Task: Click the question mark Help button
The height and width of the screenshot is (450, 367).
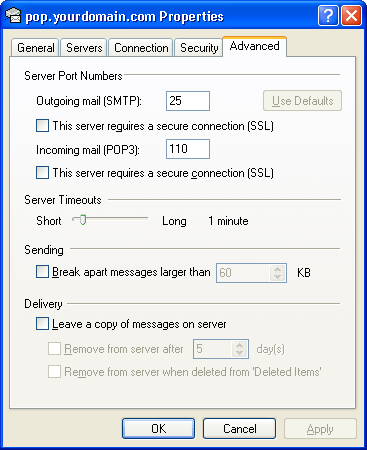Action: [x=328, y=15]
